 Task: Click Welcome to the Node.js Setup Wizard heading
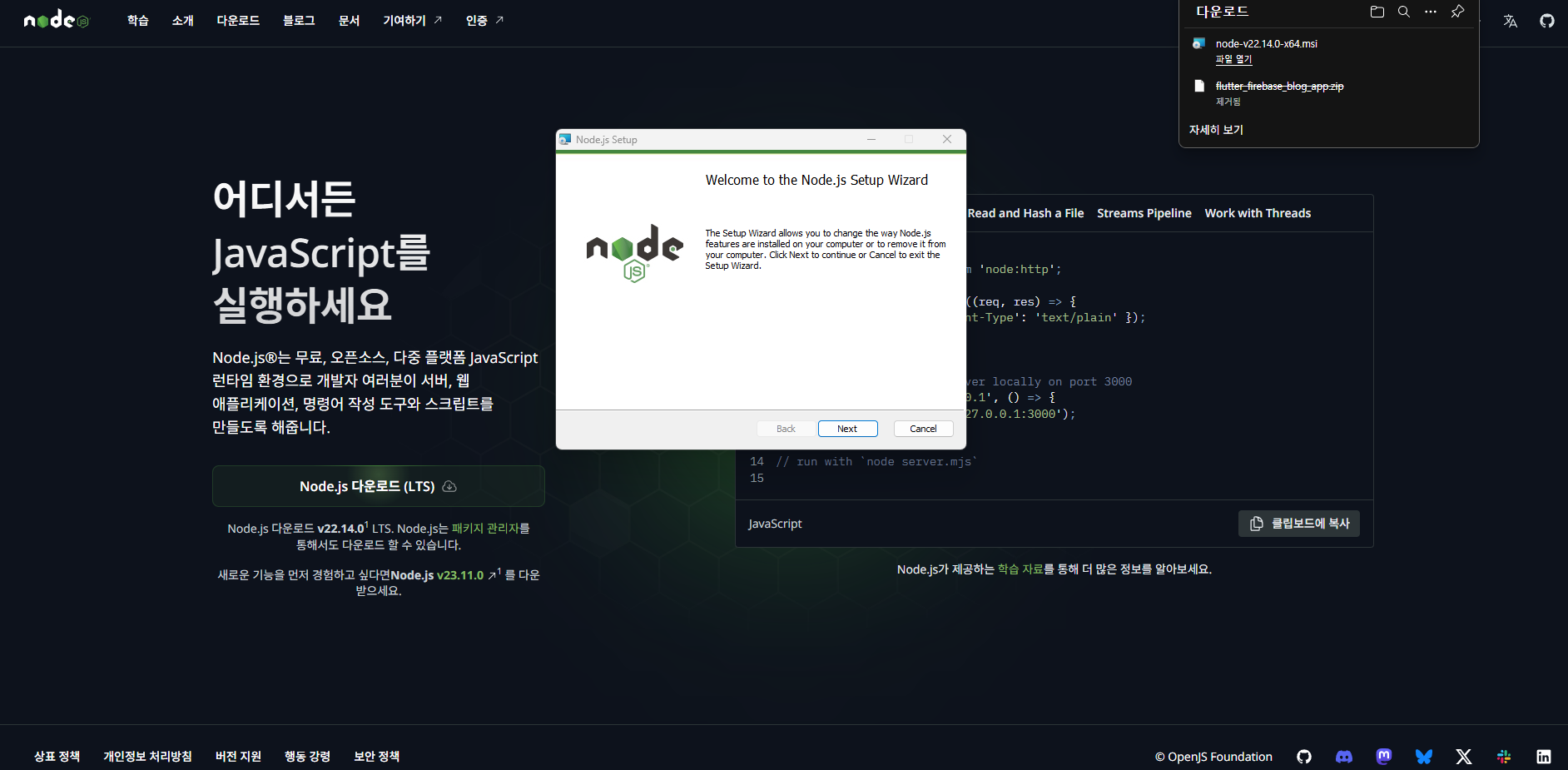click(816, 180)
